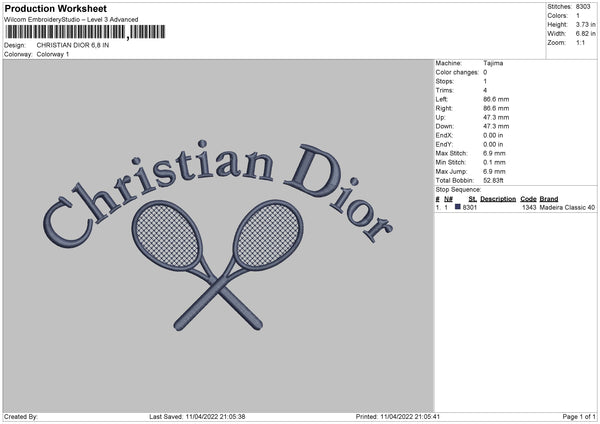The width and height of the screenshot is (600, 424).
Task: Click the 'Code' column header
Action: click(528, 199)
